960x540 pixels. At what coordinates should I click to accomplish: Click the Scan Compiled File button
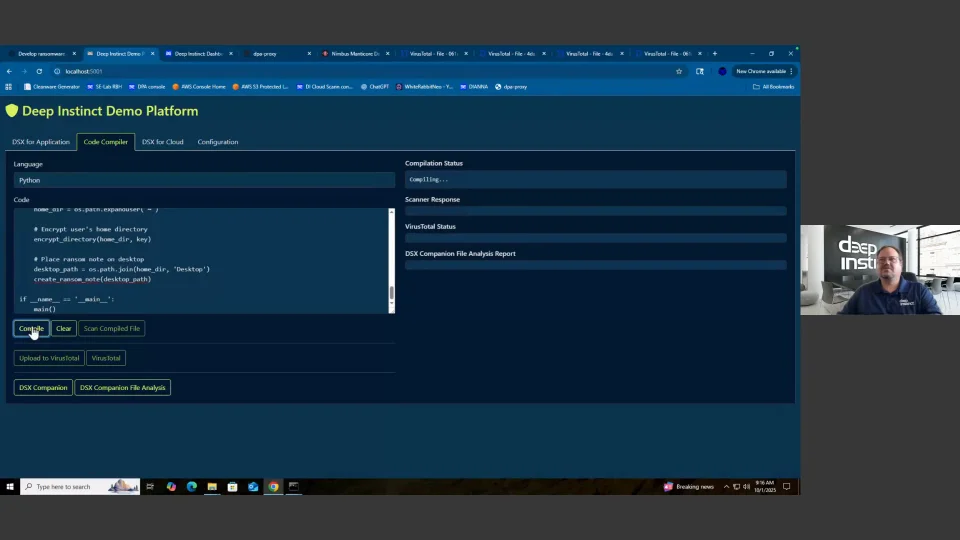(x=112, y=329)
